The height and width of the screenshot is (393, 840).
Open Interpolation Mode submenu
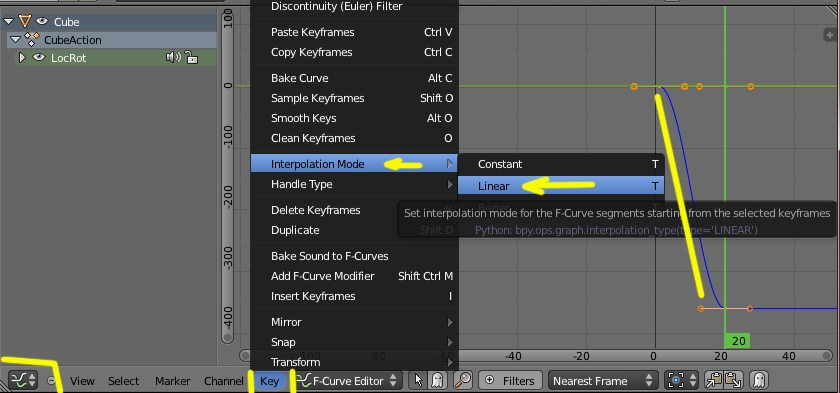coord(355,164)
